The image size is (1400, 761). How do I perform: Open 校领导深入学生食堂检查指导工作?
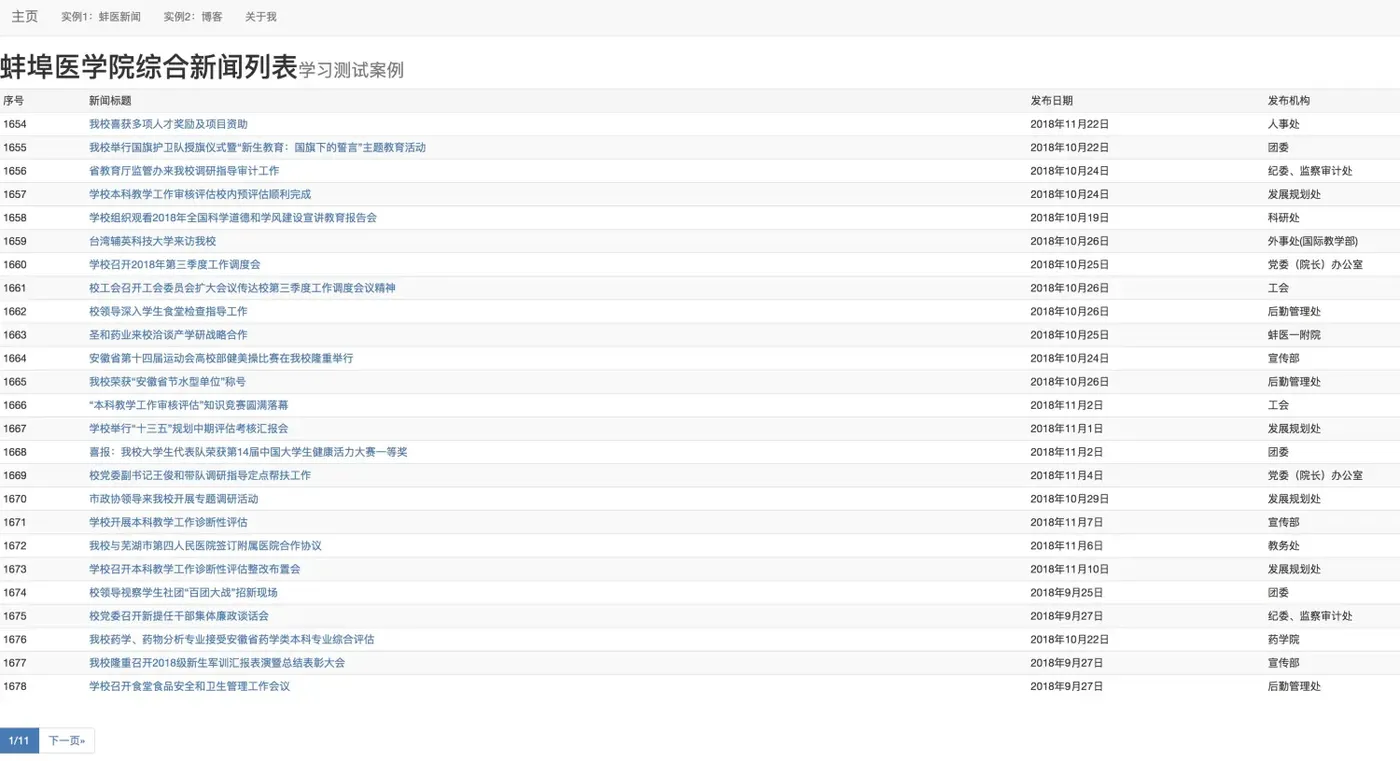click(168, 311)
